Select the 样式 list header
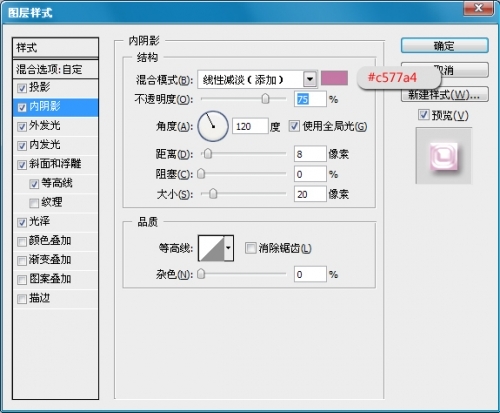 [55, 48]
